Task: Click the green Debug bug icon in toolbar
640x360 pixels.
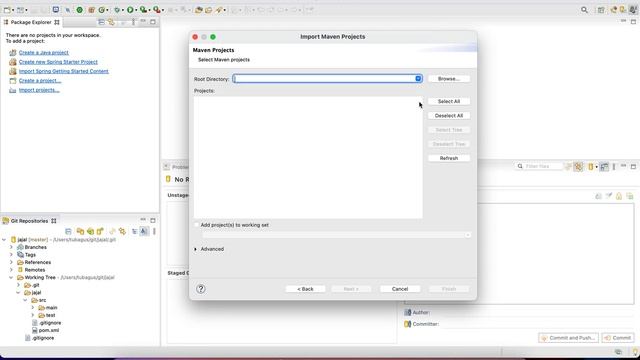Action: point(117,10)
